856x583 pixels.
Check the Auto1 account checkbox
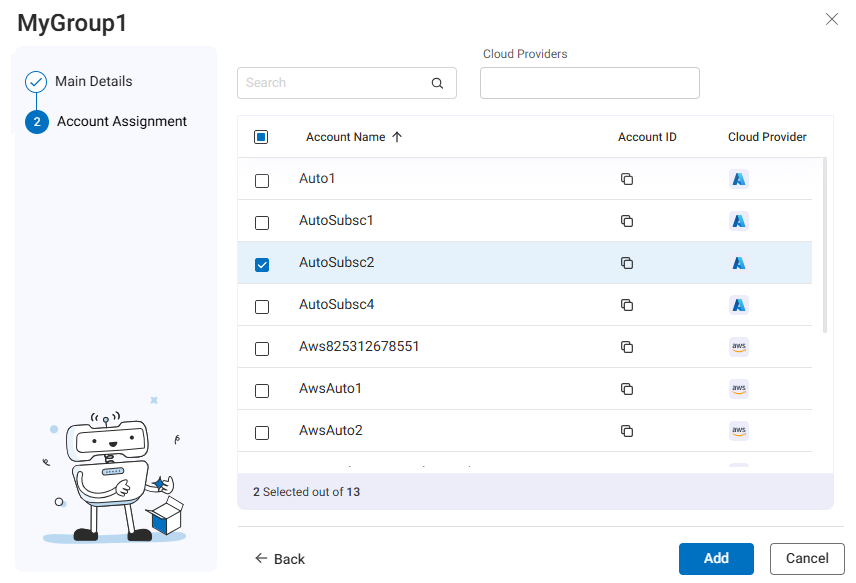coord(262,181)
